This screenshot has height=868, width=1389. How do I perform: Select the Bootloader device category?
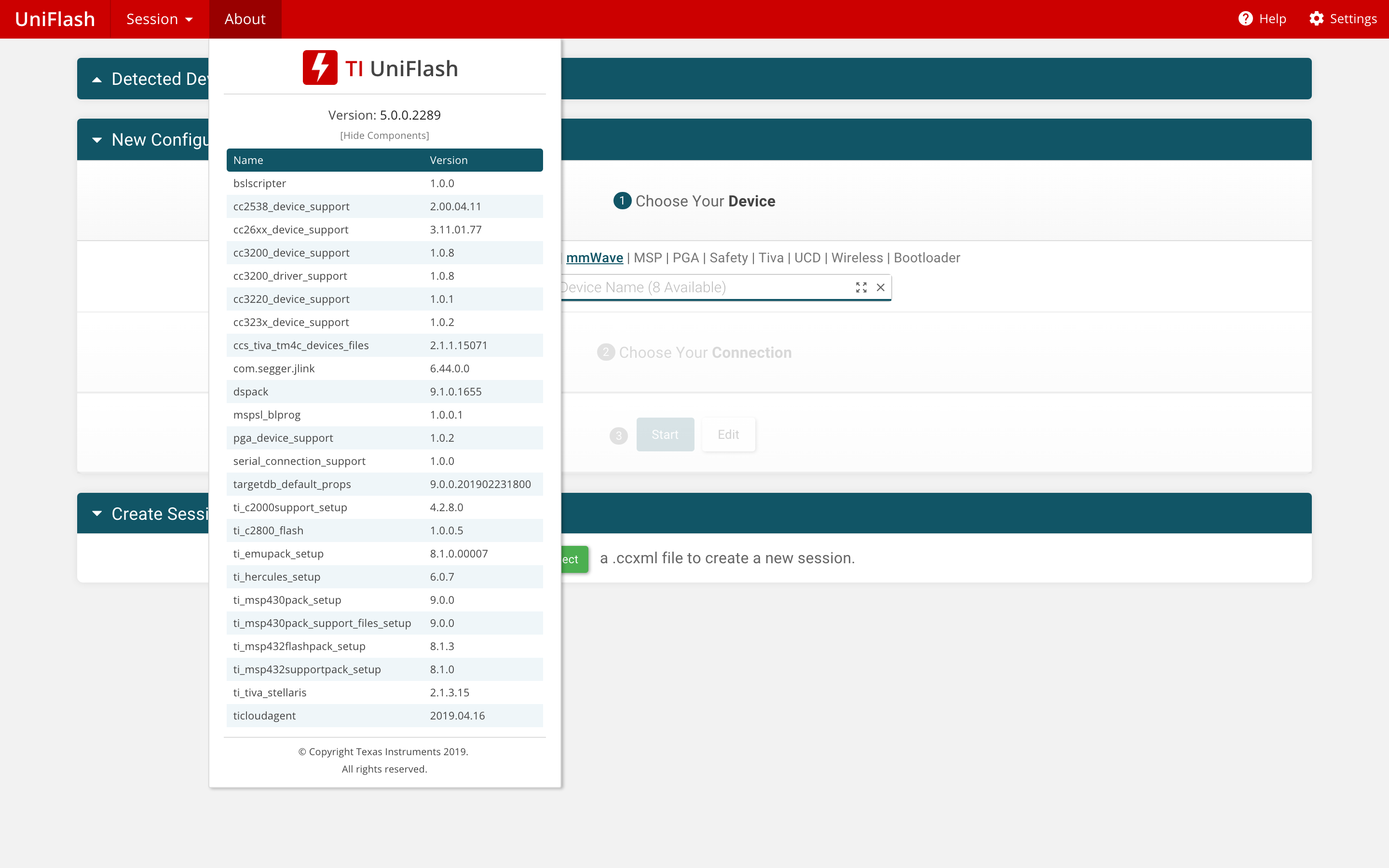pos(926,258)
